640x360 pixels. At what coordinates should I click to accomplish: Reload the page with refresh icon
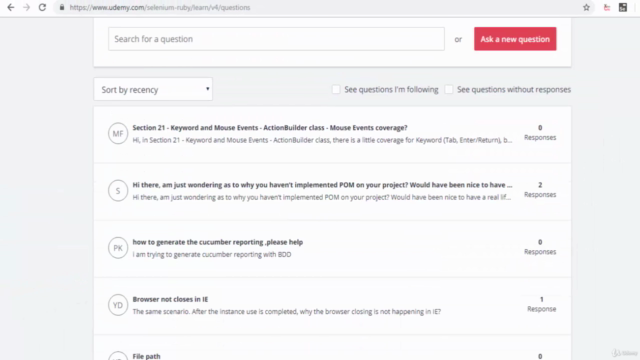(42, 7)
